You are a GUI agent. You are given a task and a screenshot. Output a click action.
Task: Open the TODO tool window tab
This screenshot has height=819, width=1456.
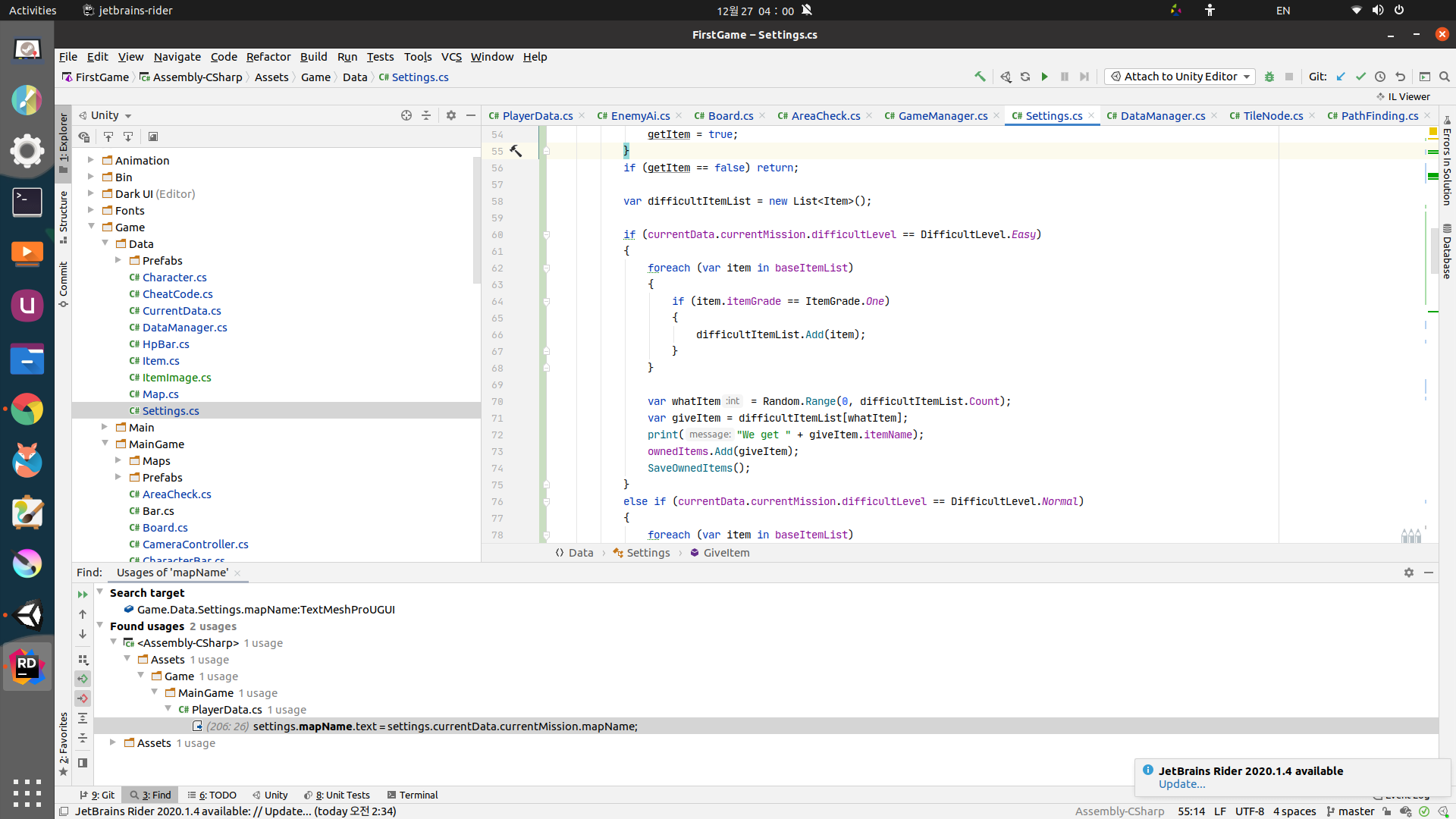[212, 795]
